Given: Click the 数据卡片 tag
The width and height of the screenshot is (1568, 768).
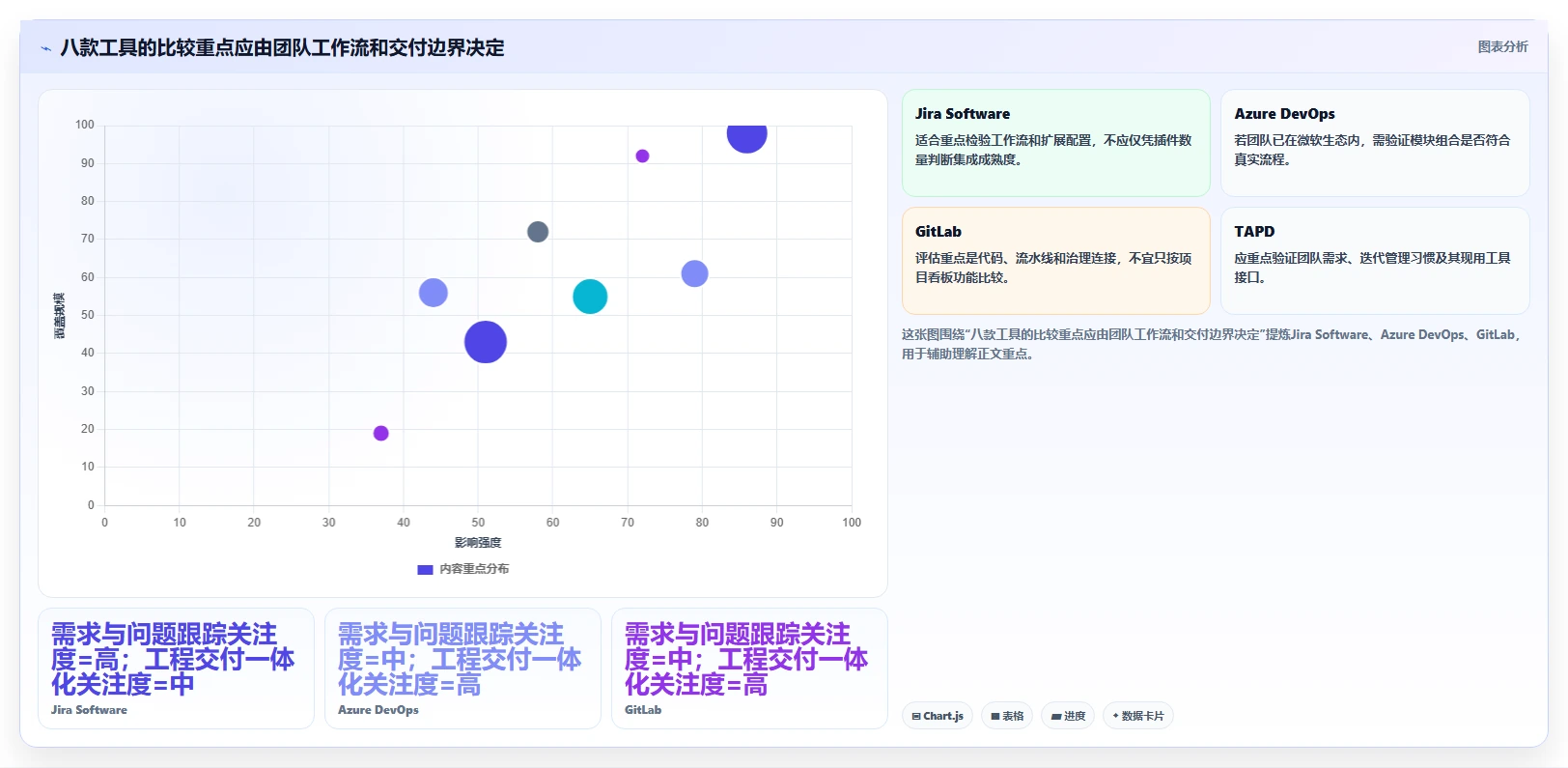Looking at the screenshot, I should click(1137, 716).
